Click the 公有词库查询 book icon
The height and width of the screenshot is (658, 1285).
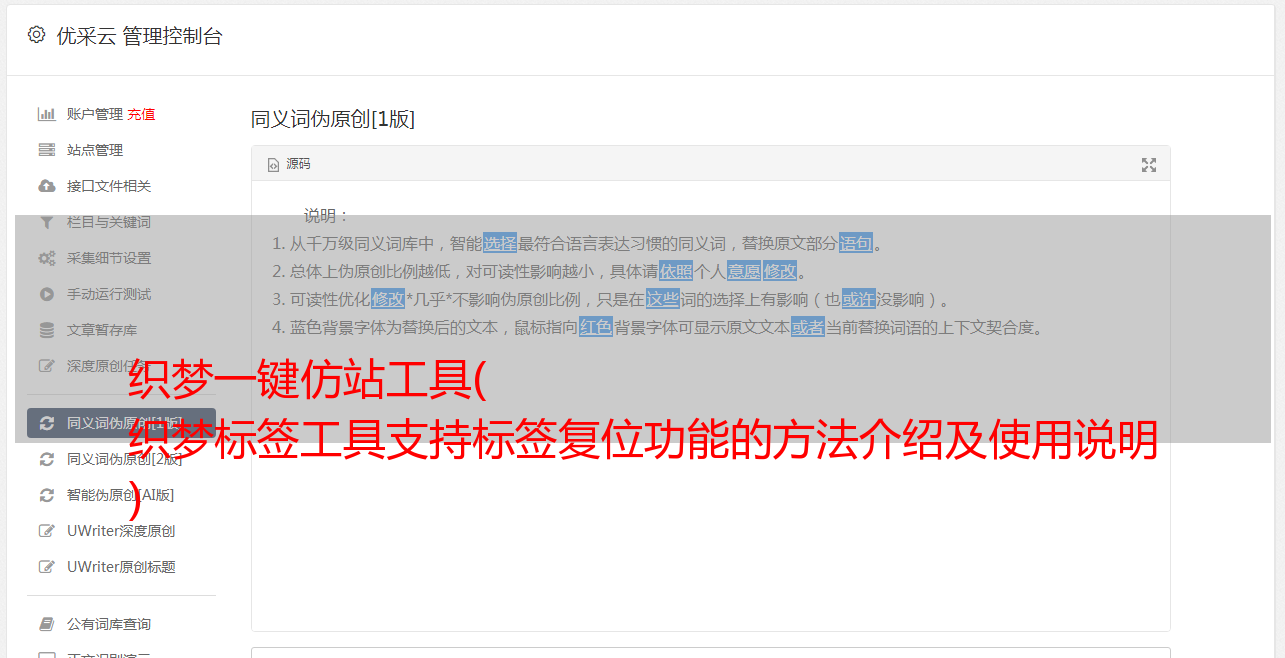click(x=46, y=624)
